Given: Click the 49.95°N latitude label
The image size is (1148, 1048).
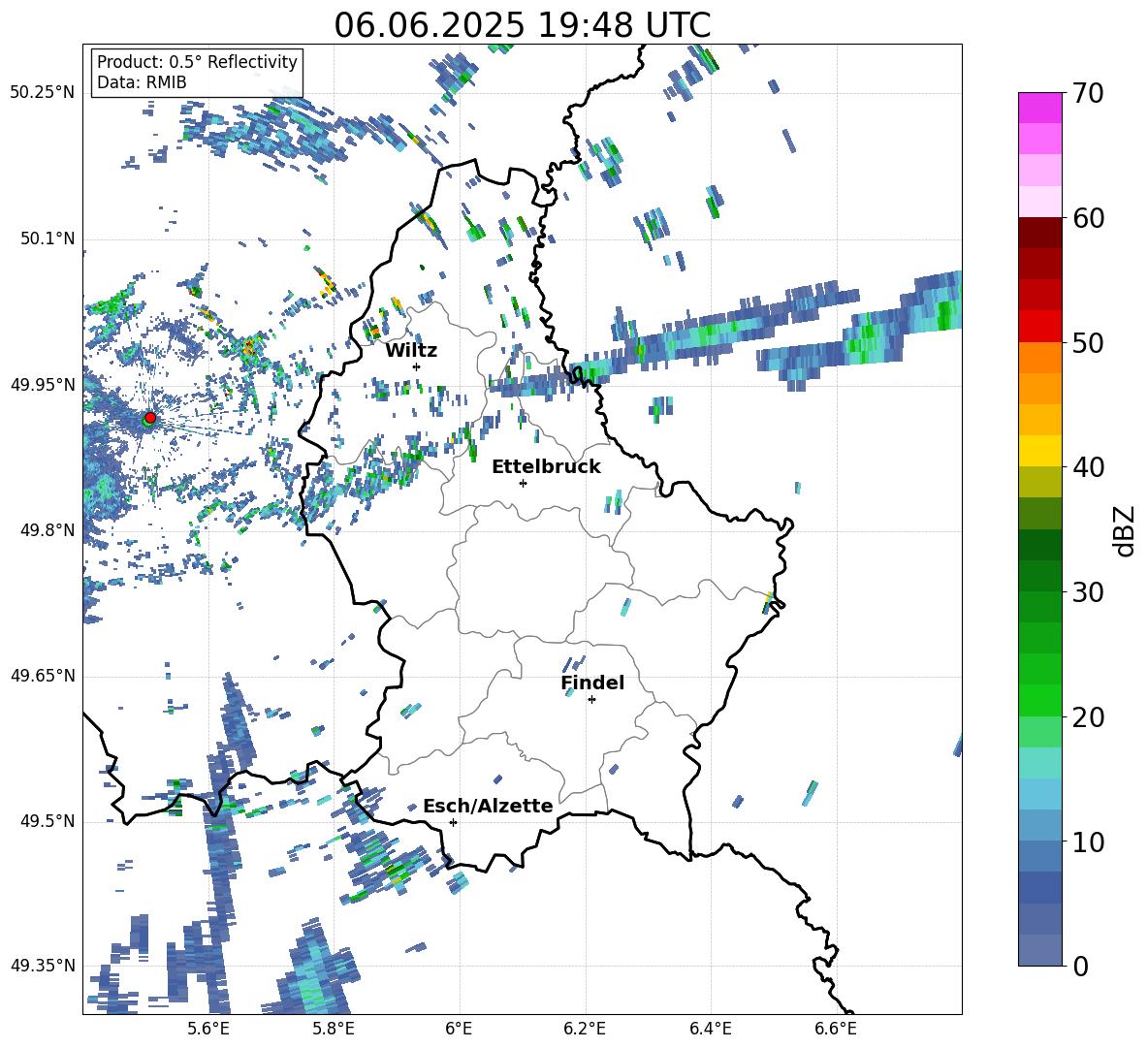Looking at the screenshot, I should point(43,384).
